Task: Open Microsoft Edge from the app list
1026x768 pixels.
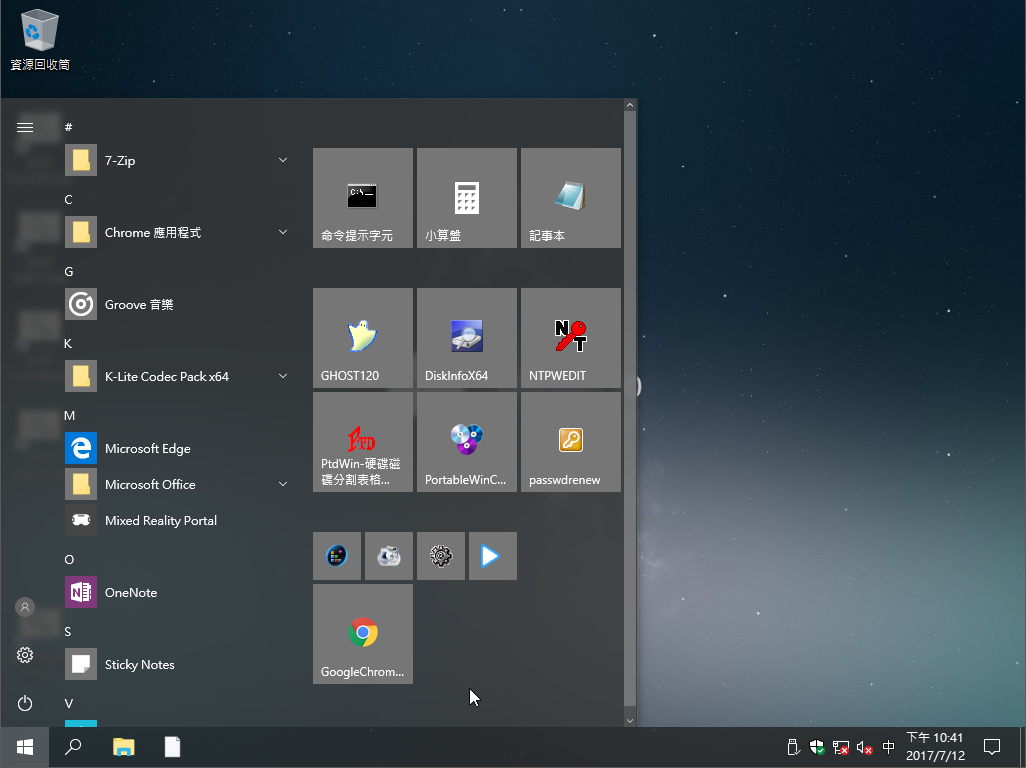Action: tap(147, 448)
